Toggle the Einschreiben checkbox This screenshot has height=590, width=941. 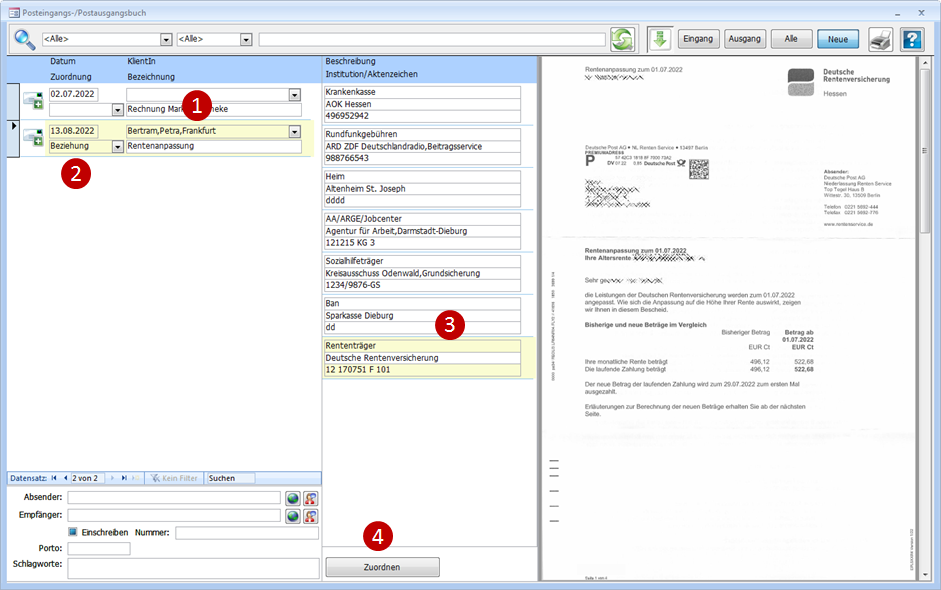[x=73, y=532]
